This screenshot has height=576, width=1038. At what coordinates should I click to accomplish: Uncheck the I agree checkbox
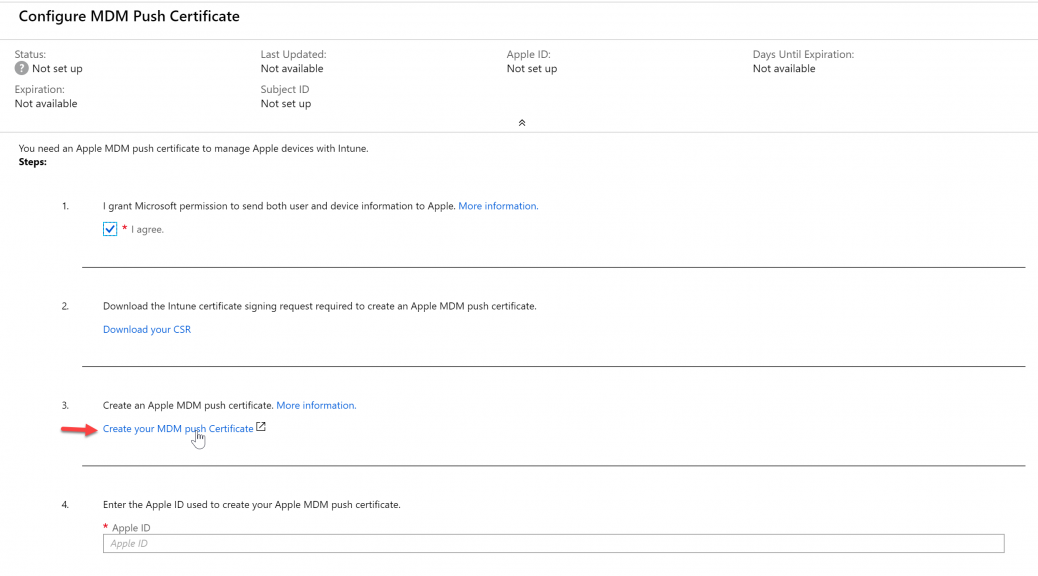[x=110, y=229]
